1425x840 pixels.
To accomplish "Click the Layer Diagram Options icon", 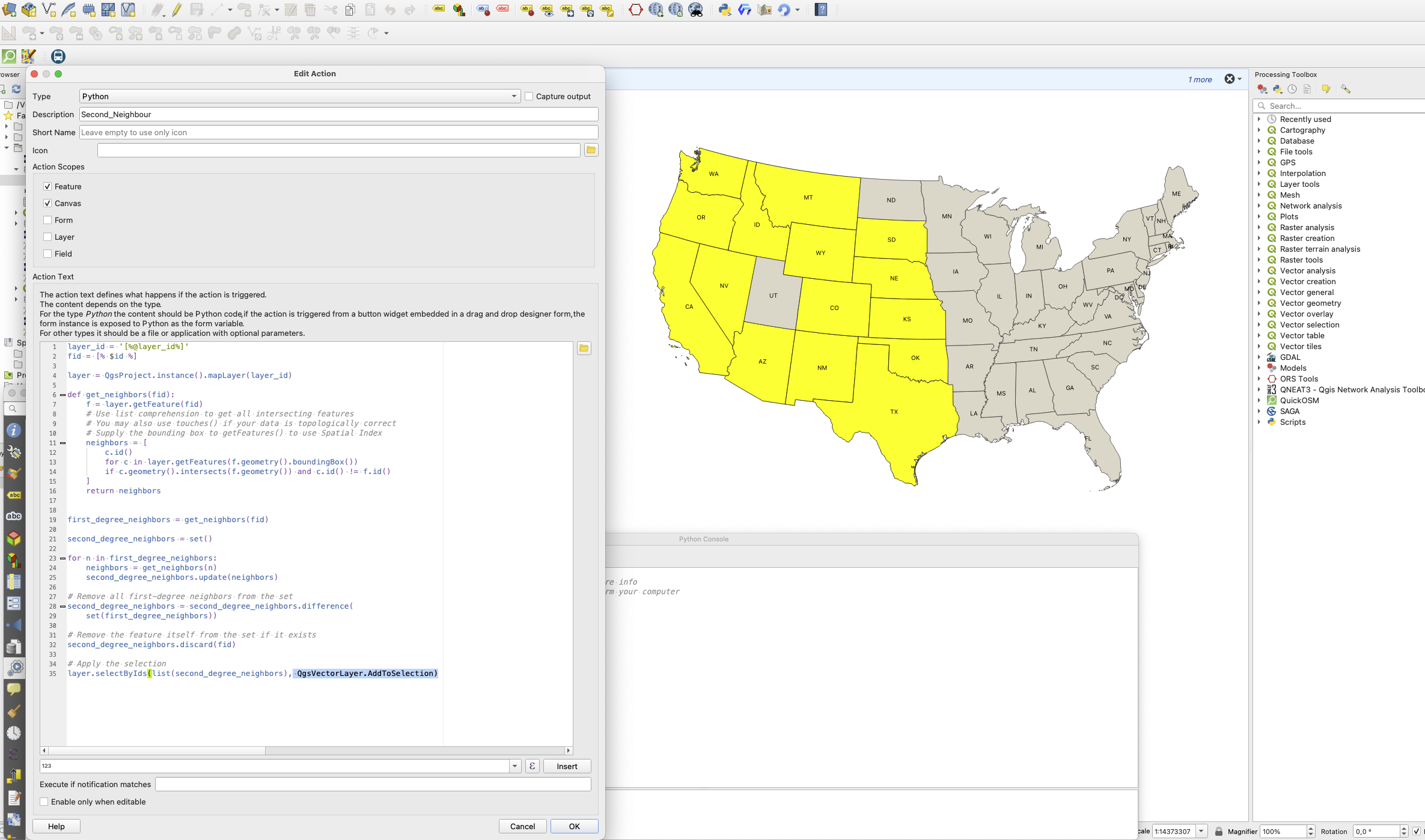I will click(x=459, y=10).
